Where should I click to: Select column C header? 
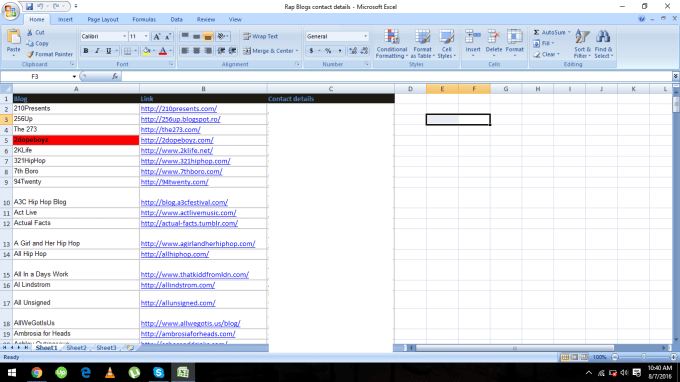(331, 89)
